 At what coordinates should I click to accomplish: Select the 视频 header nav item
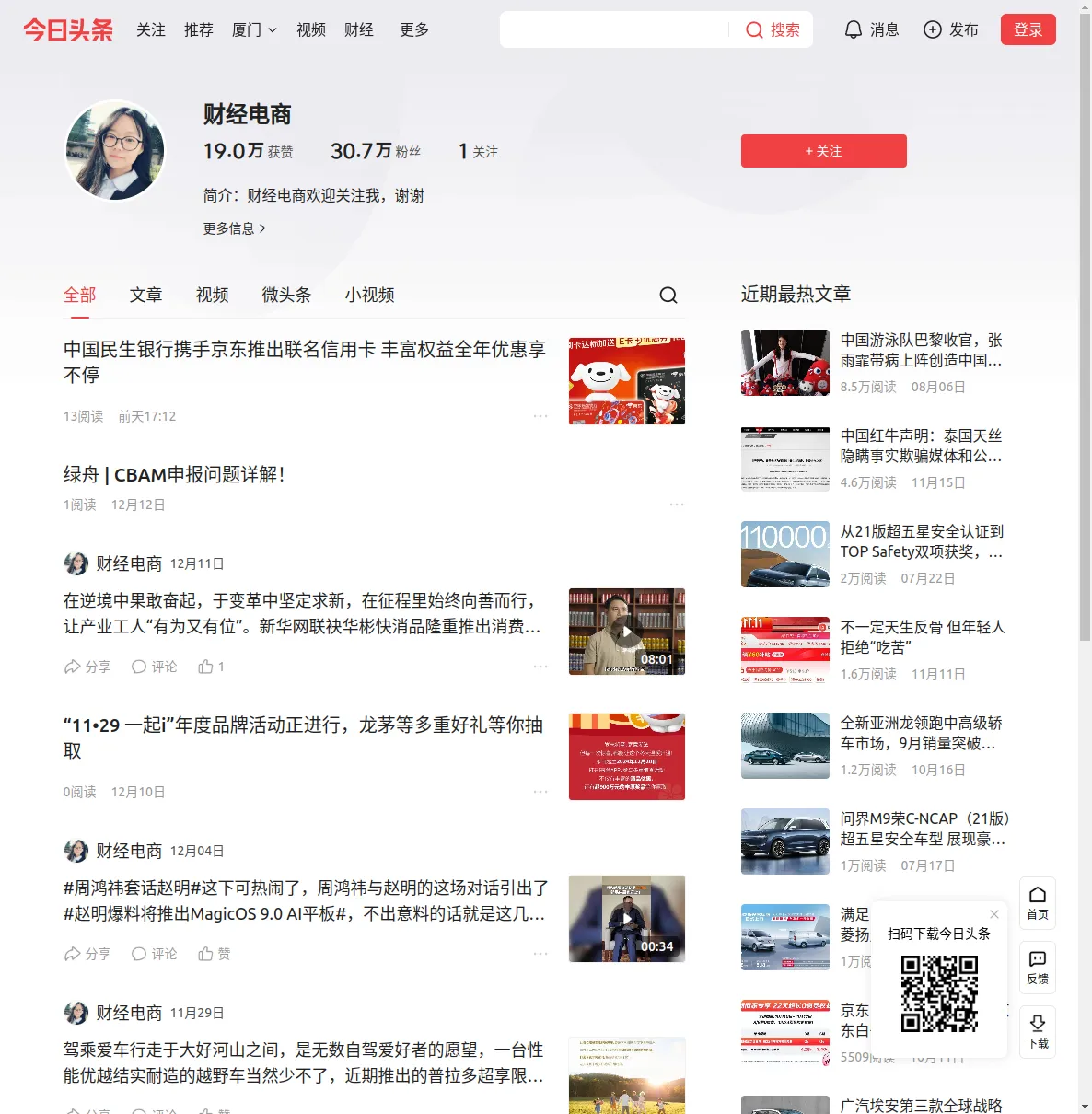311,29
